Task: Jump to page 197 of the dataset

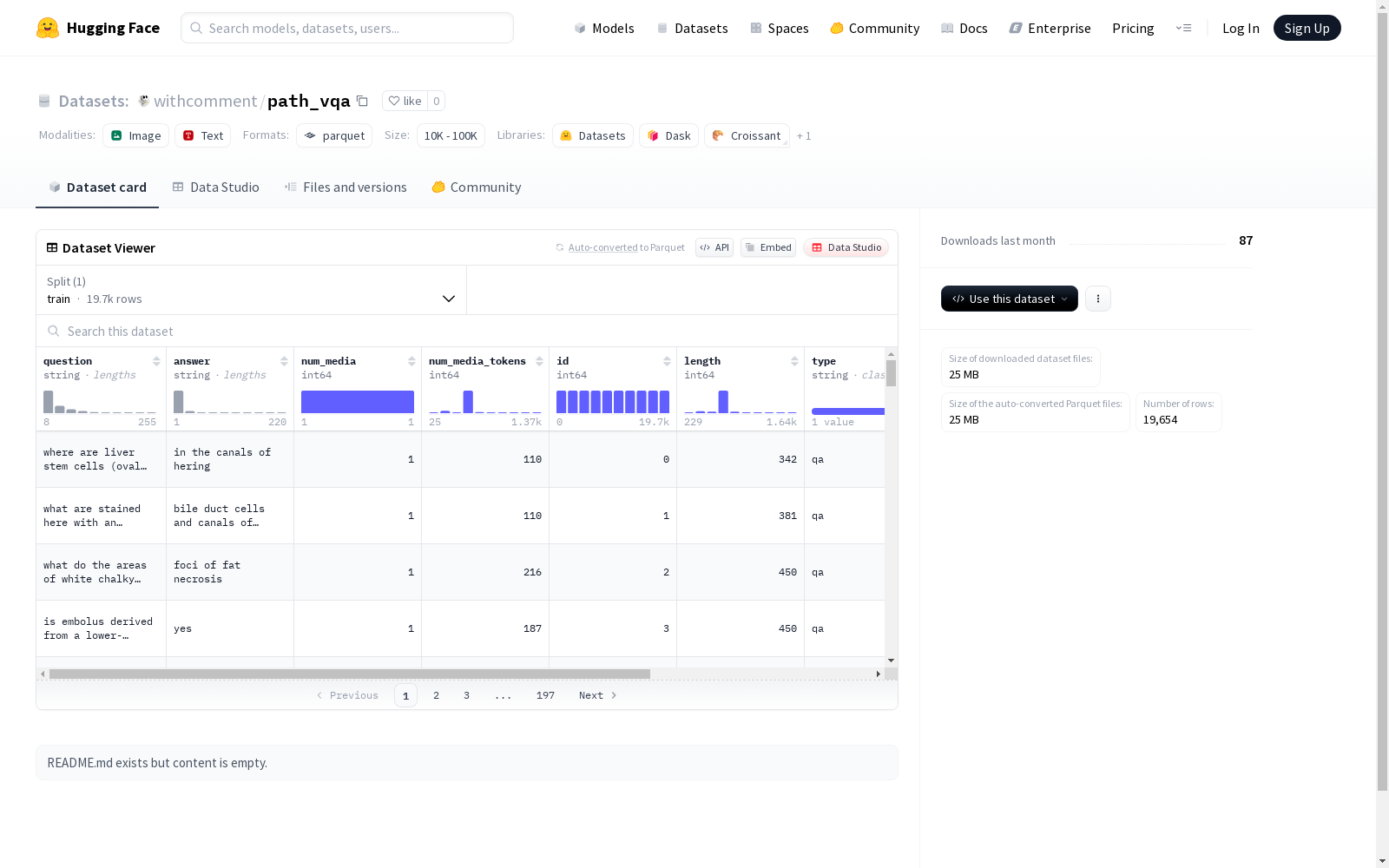Action: [545, 695]
